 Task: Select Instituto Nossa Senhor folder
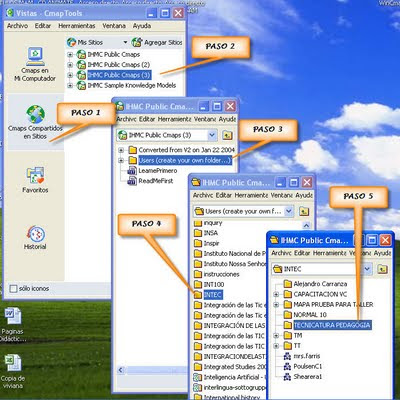click(x=235, y=264)
